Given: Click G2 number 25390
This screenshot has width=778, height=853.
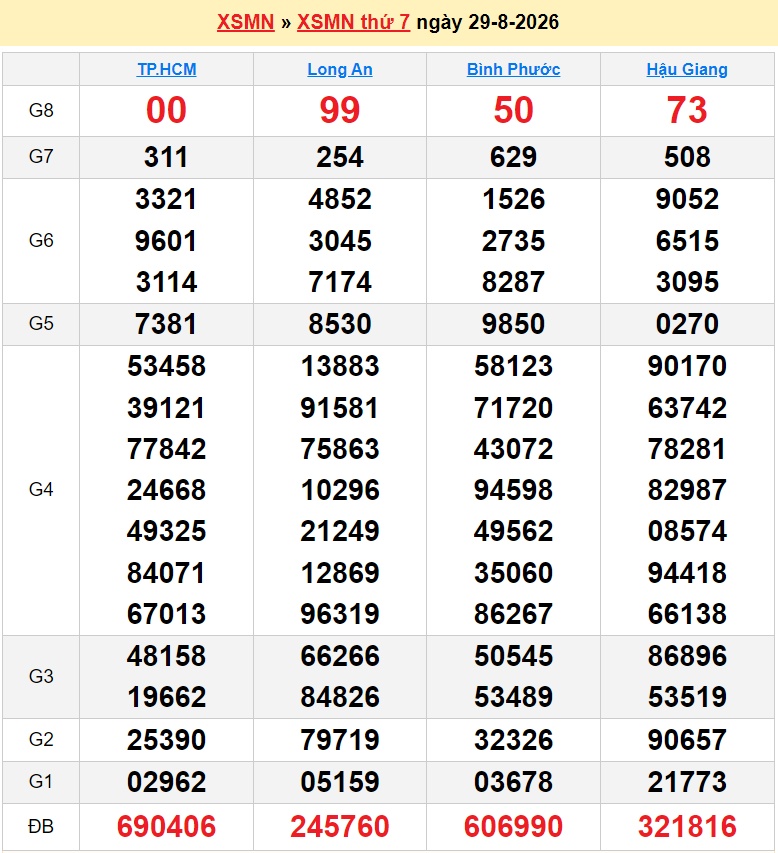Looking at the screenshot, I should click(x=166, y=740).
